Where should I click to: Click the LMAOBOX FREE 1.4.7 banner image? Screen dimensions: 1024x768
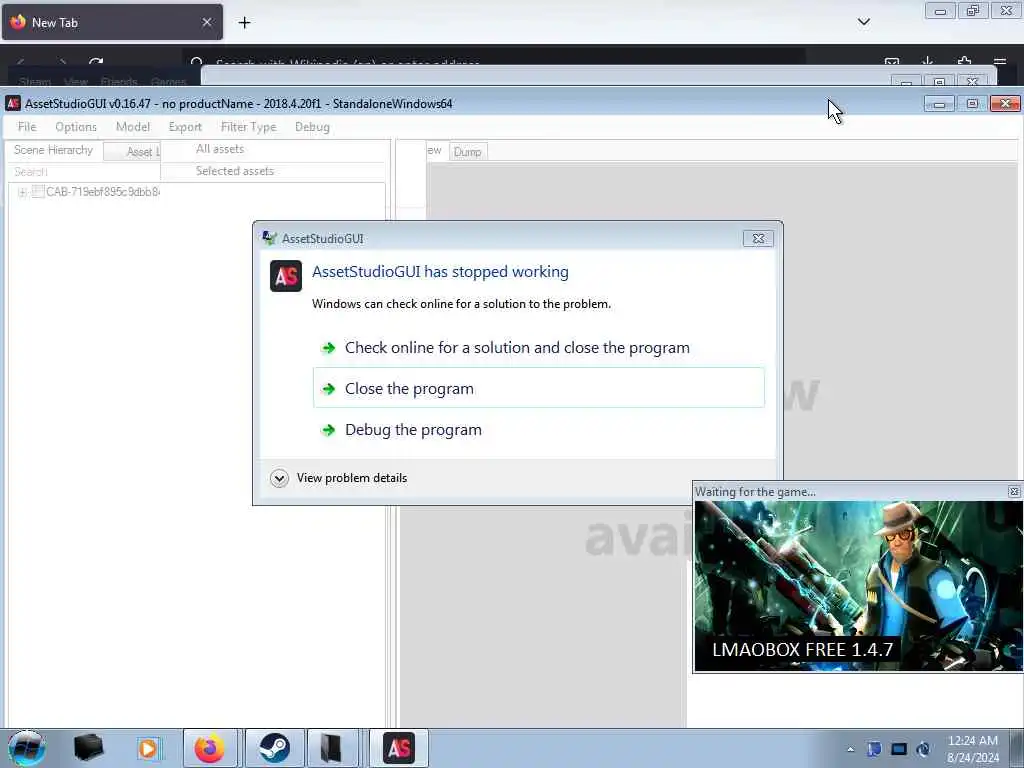(857, 586)
